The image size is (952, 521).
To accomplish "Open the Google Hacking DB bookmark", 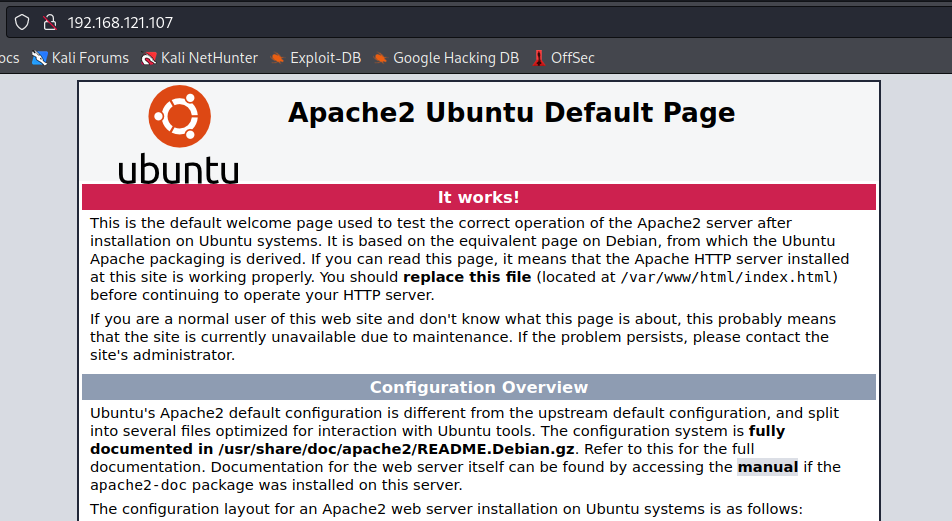I will point(446,58).
